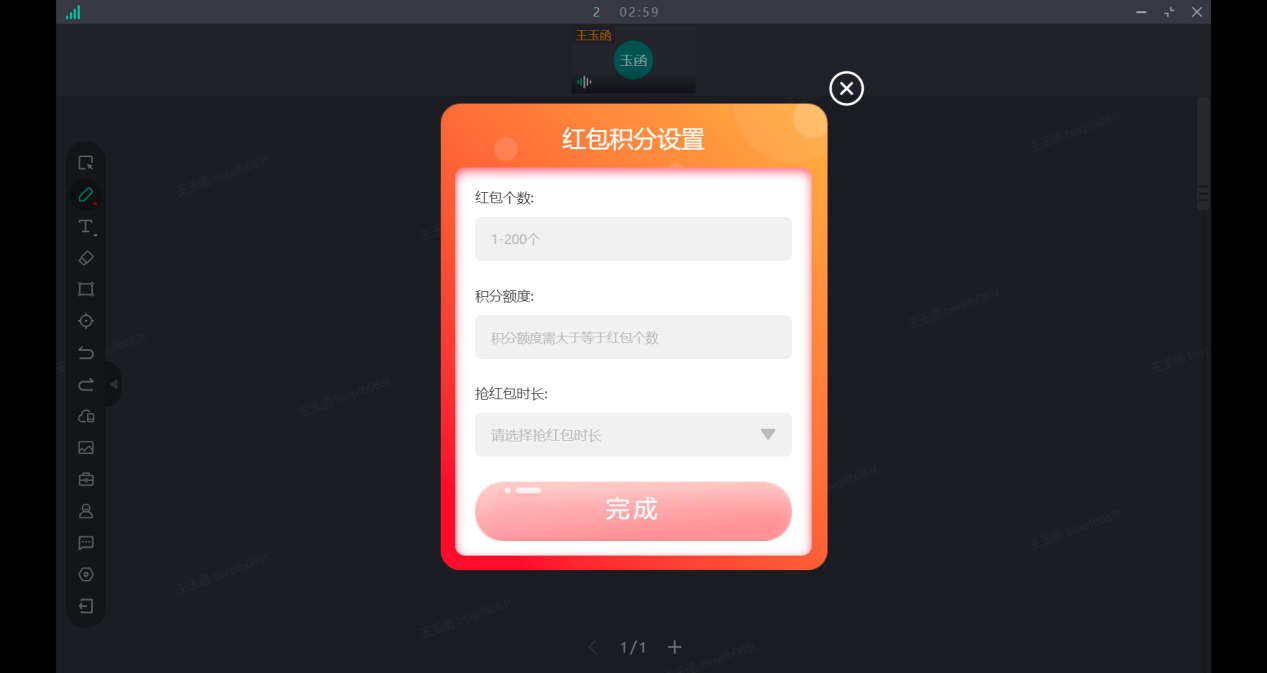1267x673 pixels.
Task: Redo the whiteboard action
Action: 86,385
